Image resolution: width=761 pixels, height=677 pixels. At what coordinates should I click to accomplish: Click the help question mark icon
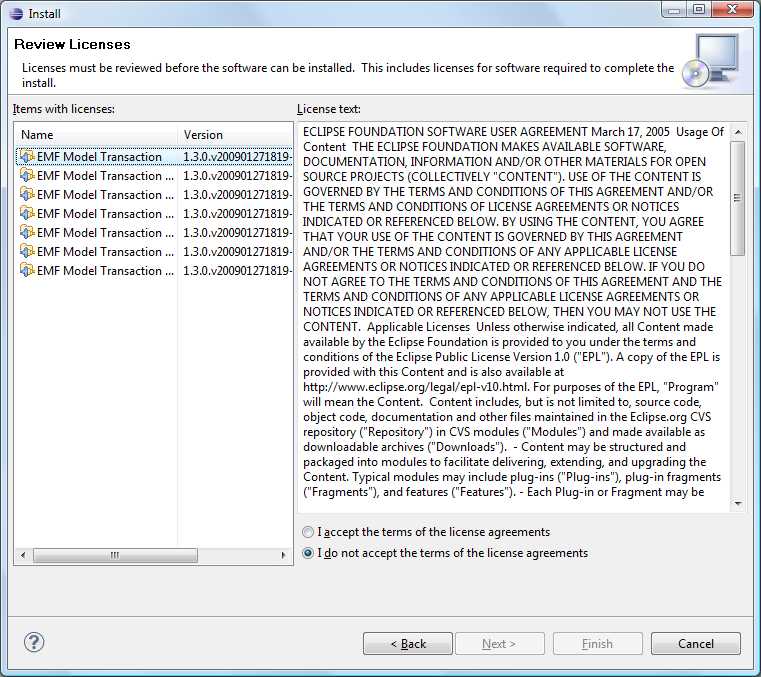pos(34,642)
